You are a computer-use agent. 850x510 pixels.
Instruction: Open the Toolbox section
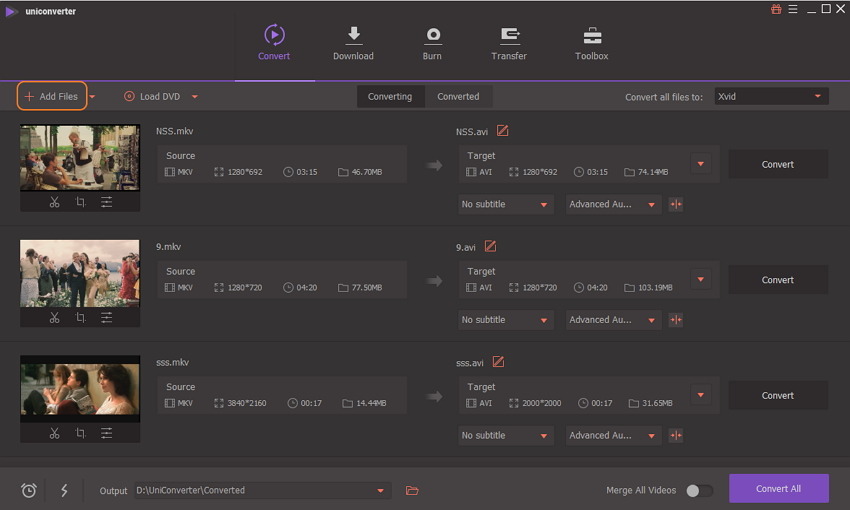click(591, 42)
